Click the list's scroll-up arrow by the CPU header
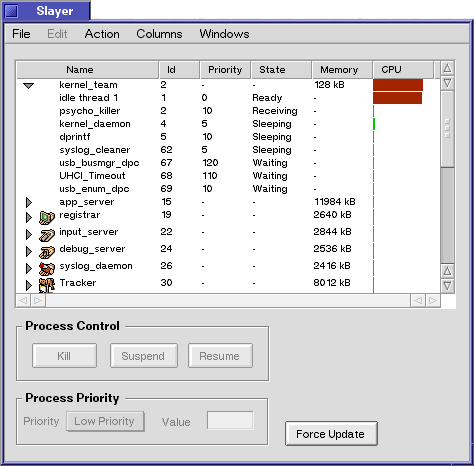 (447, 69)
